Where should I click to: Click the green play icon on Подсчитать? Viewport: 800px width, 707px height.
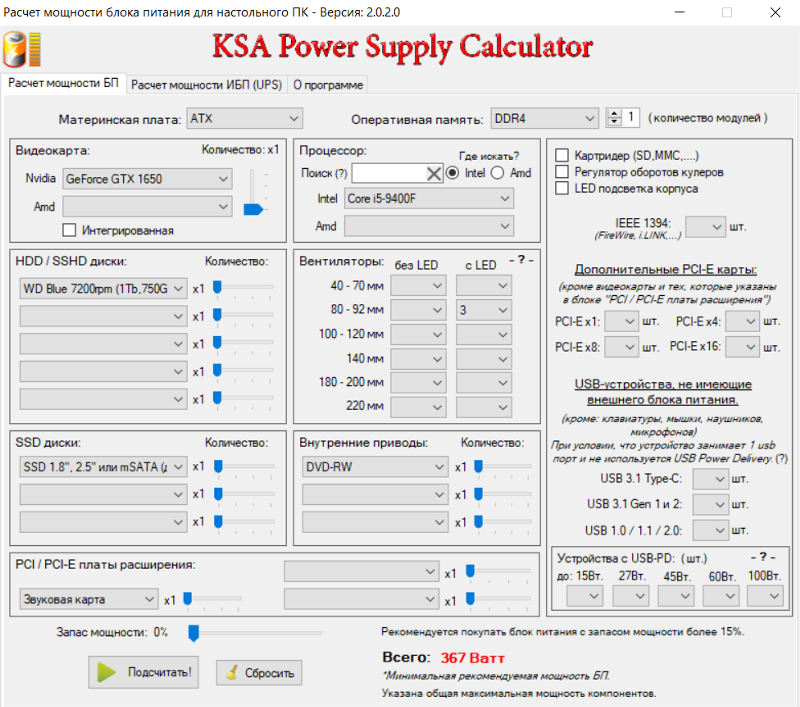tap(107, 672)
